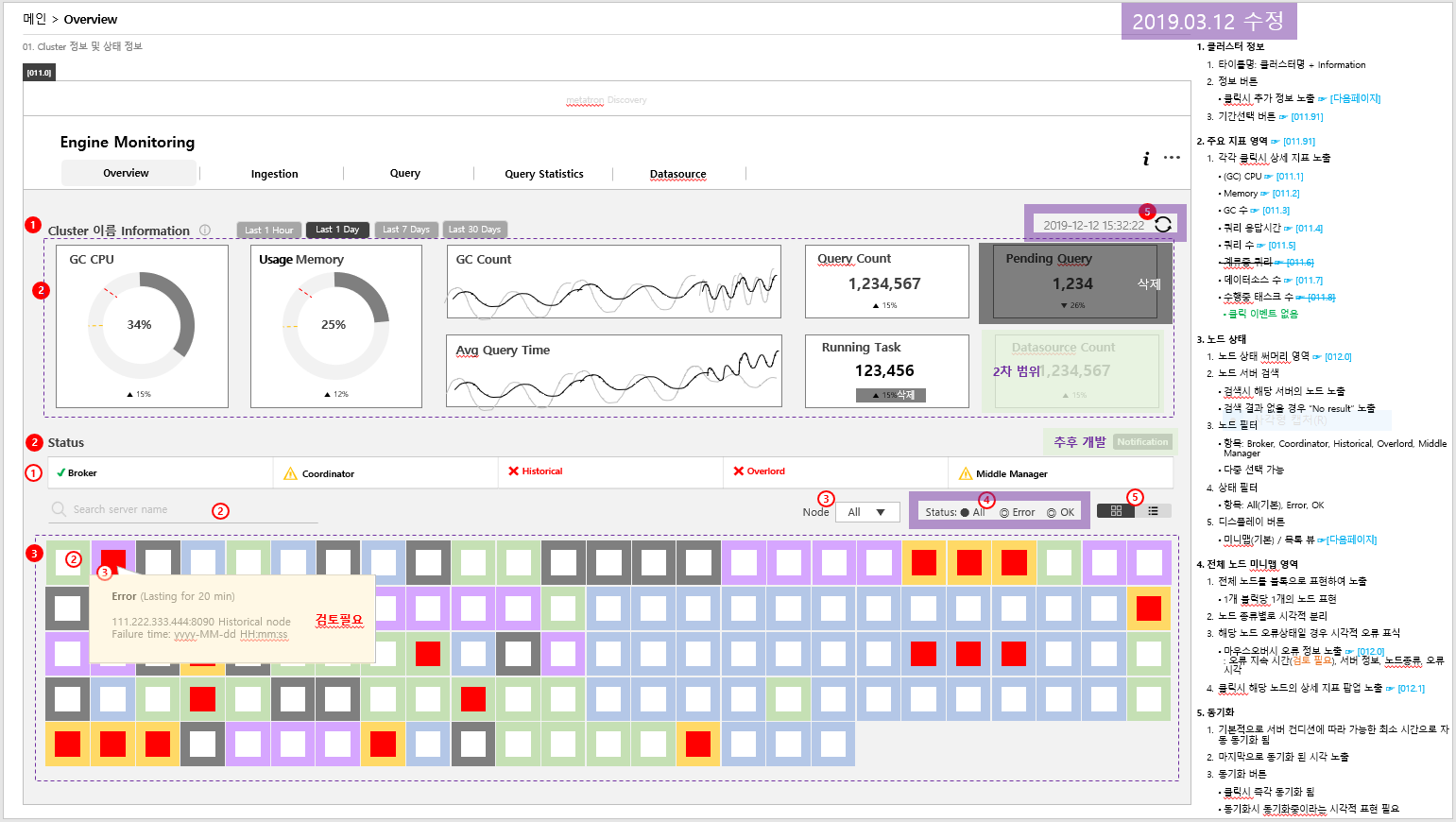Select the OK status radio button
Image resolution: width=1456 pixels, height=822 pixels.
pos(1050,511)
